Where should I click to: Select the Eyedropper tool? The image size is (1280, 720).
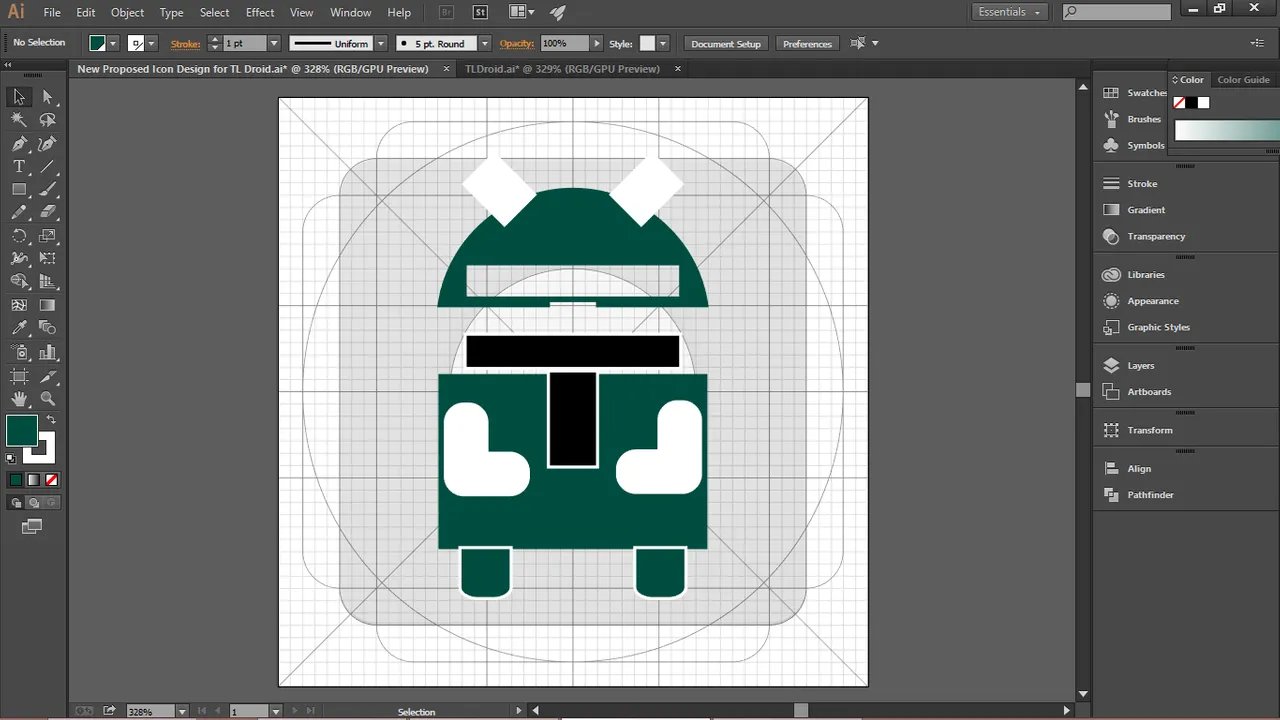click(x=19, y=328)
